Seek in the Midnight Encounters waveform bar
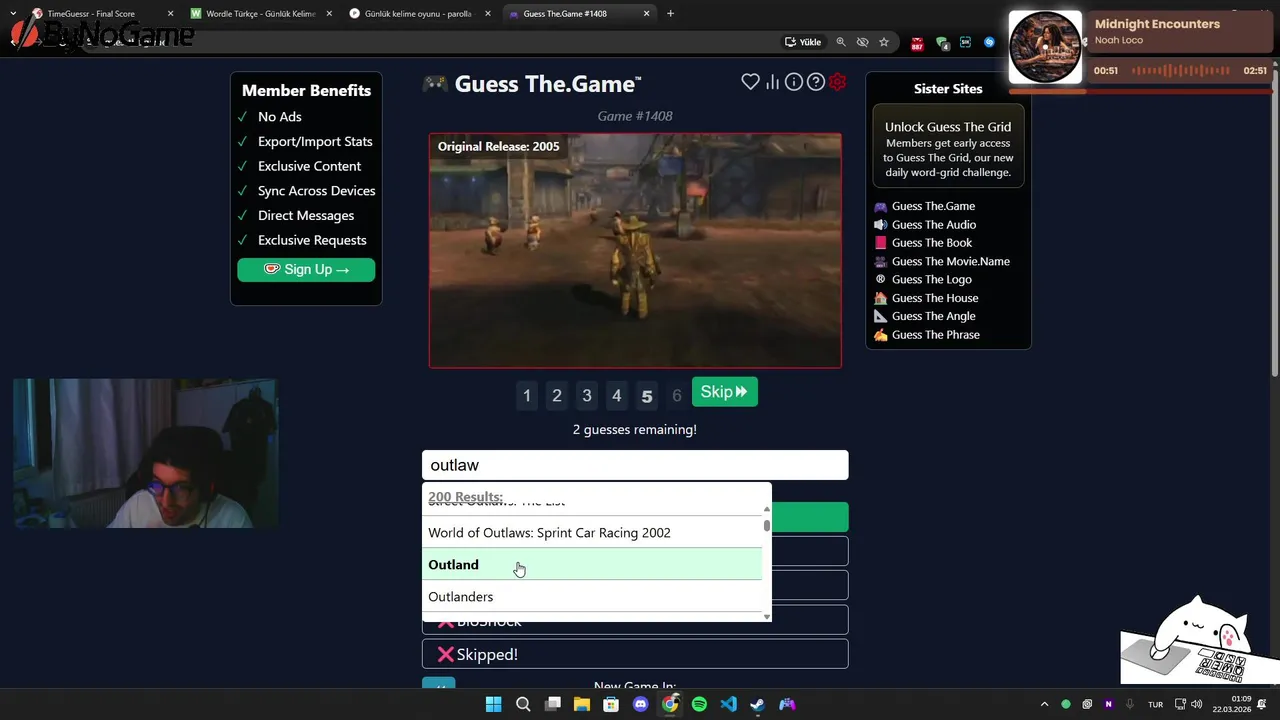This screenshot has width=1280, height=720. (1180, 71)
